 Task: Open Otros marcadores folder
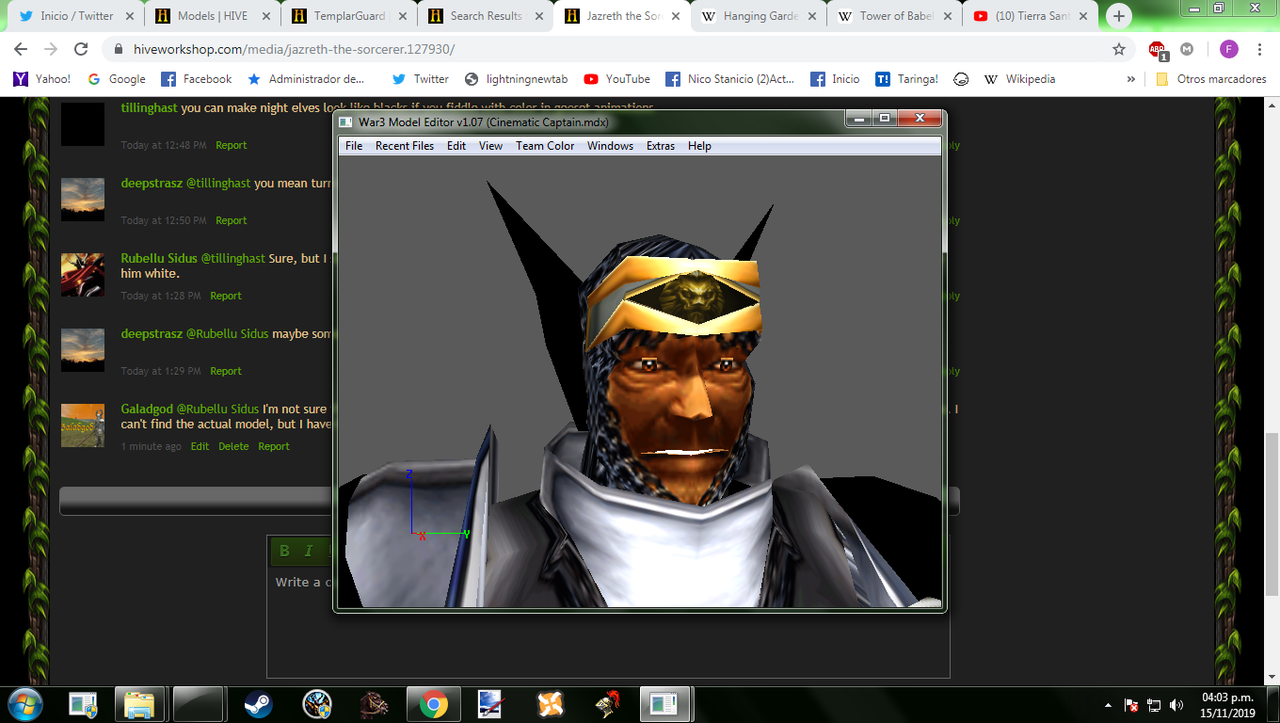coord(1210,79)
